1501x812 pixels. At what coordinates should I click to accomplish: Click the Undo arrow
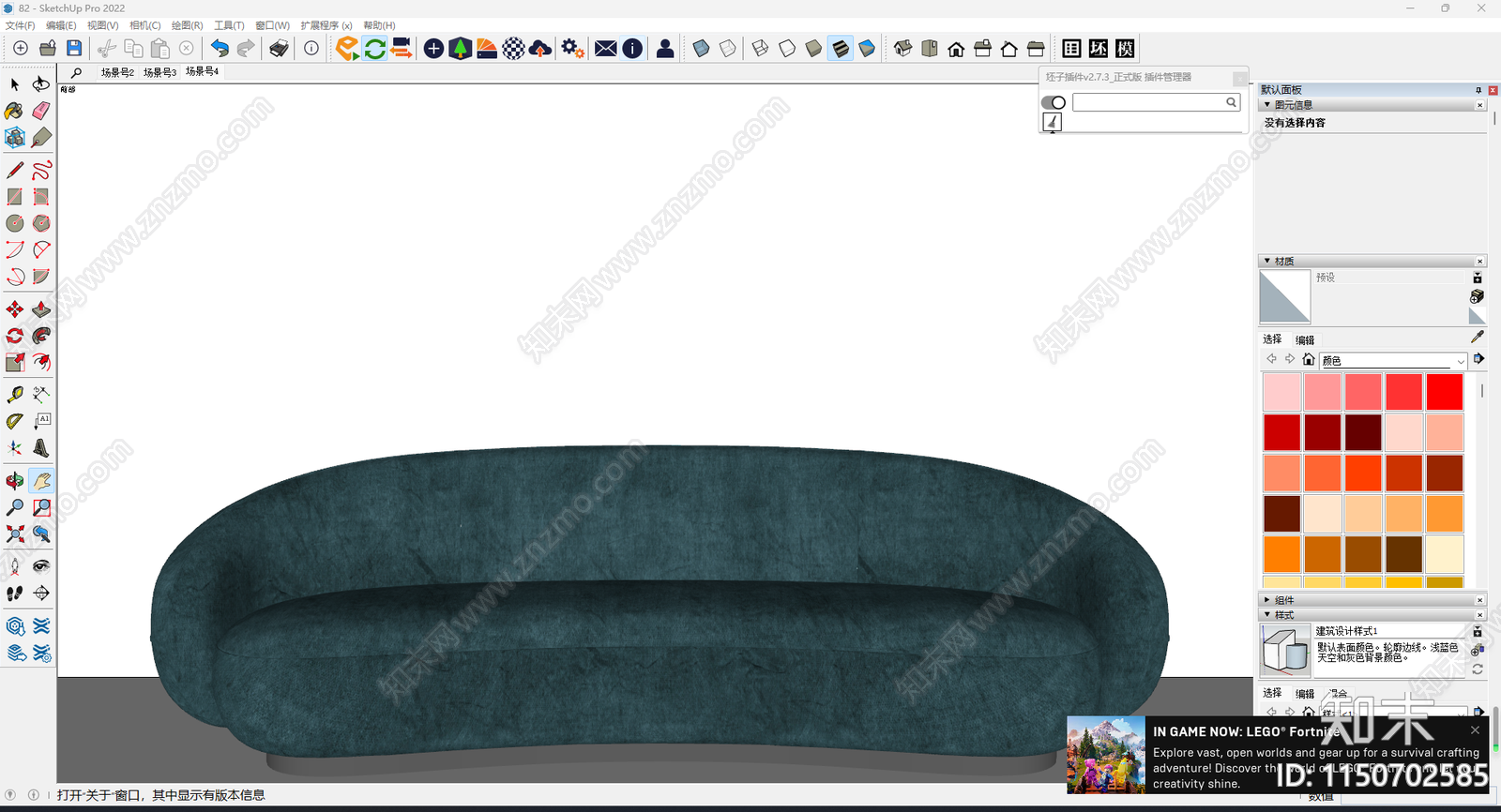(220, 49)
